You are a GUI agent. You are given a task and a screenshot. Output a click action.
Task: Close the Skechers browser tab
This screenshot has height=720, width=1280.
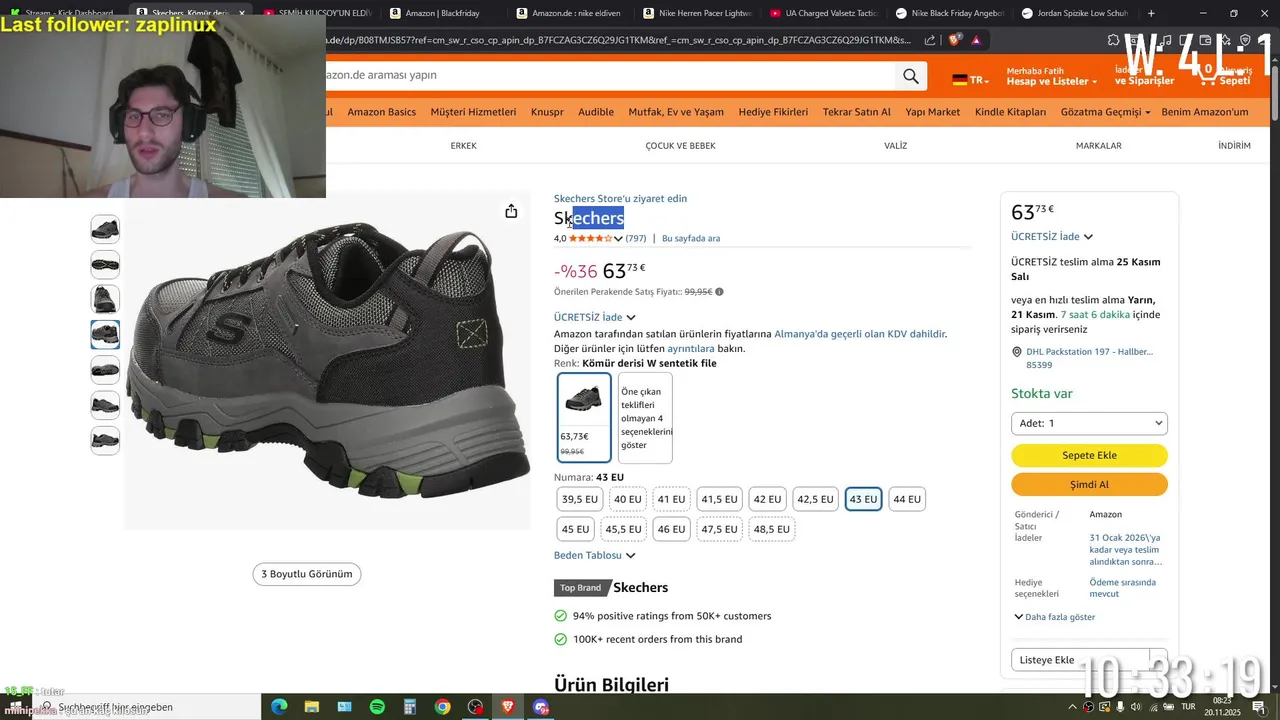point(242,13)
